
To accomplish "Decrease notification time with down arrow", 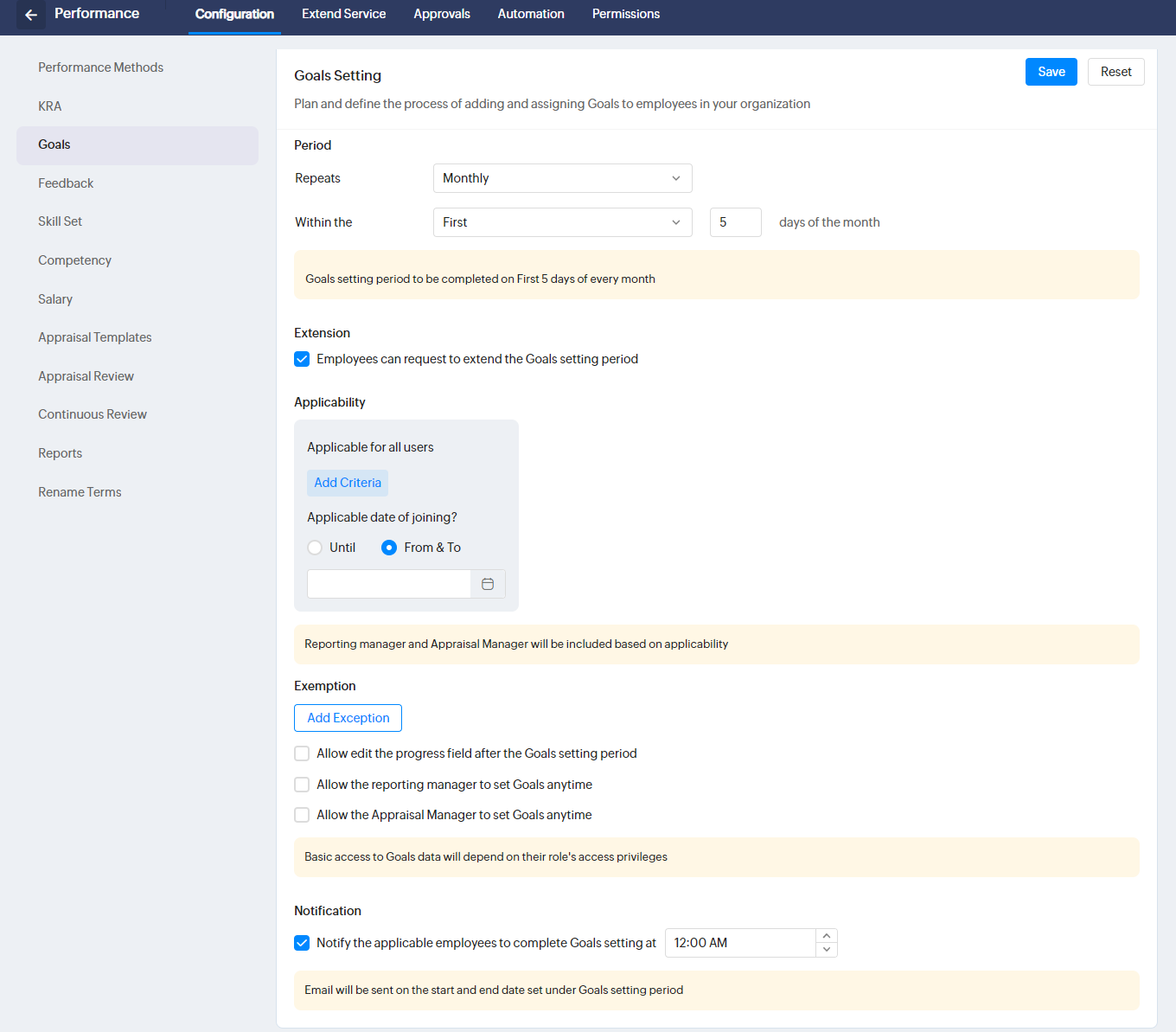I will 827,950.
